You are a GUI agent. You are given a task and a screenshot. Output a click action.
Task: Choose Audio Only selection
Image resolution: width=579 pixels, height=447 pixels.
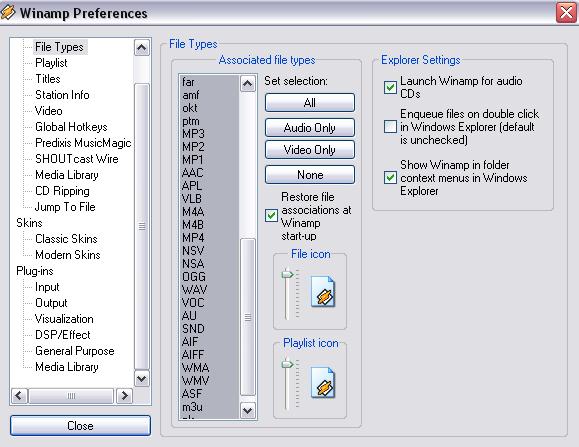(310, 128)
